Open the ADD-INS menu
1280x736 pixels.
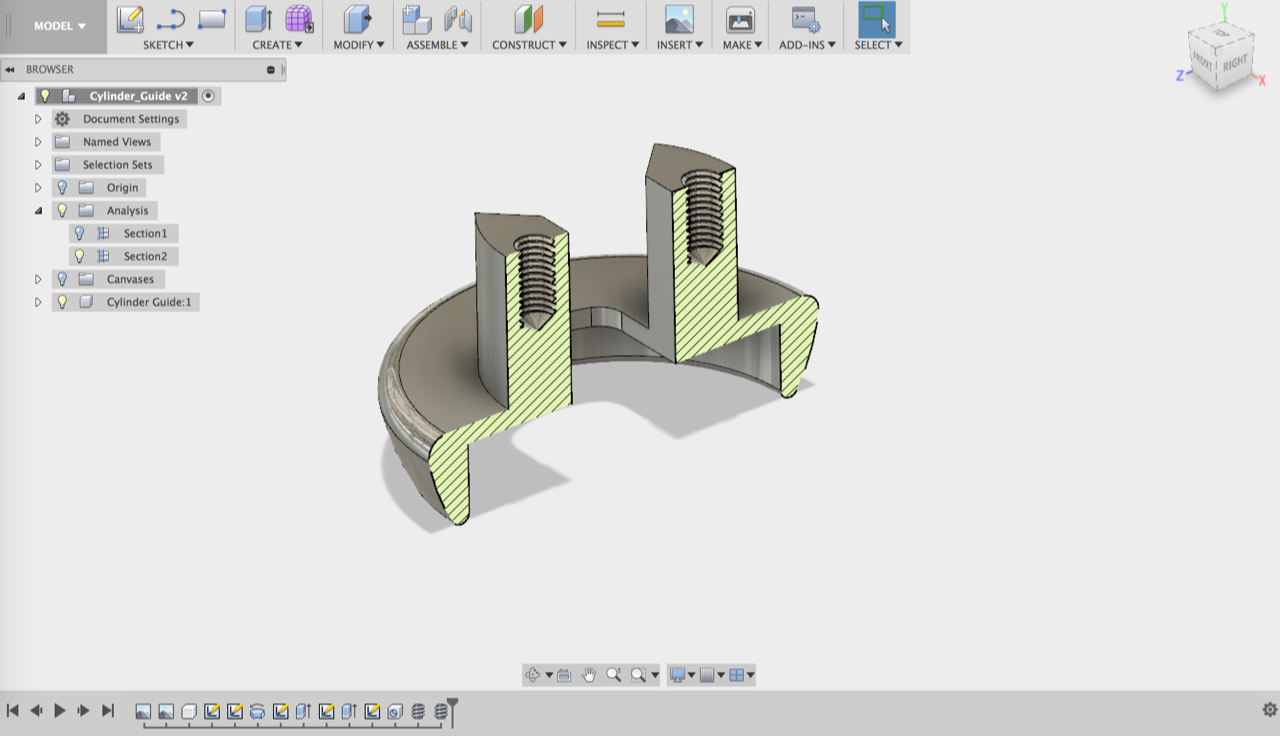pyautogui.click(x=808, y=45)
